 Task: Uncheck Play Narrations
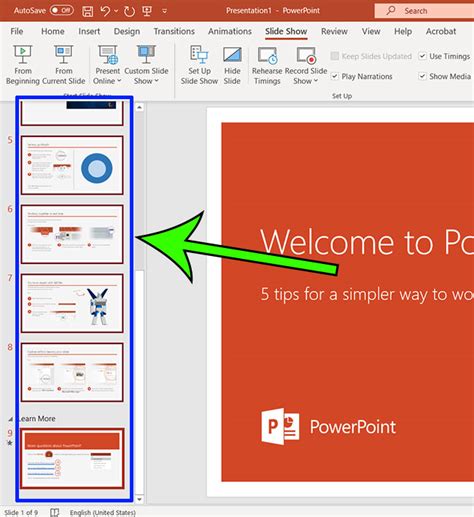pos(335,76)
